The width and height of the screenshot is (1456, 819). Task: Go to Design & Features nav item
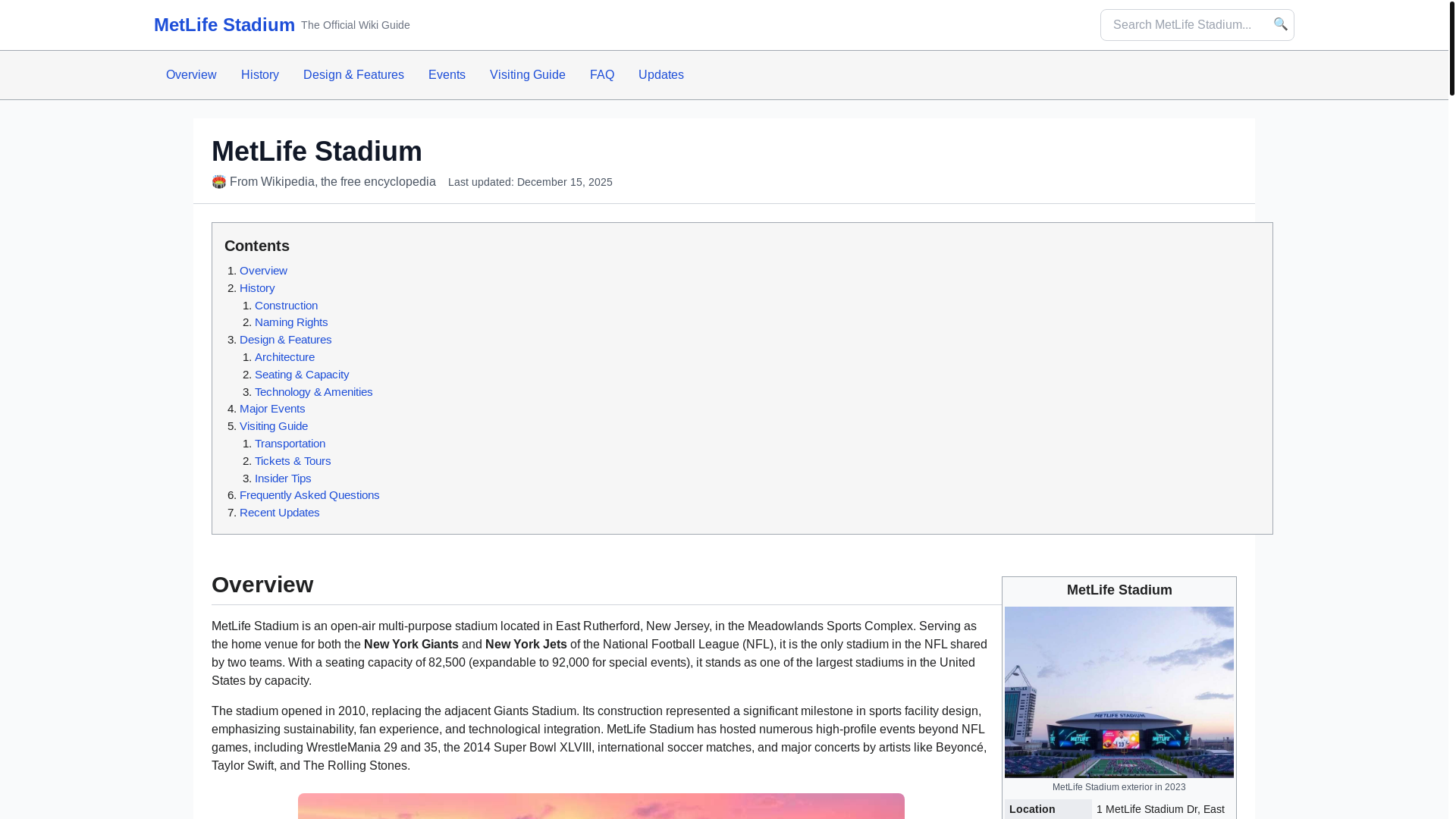(x=353, y=75)
